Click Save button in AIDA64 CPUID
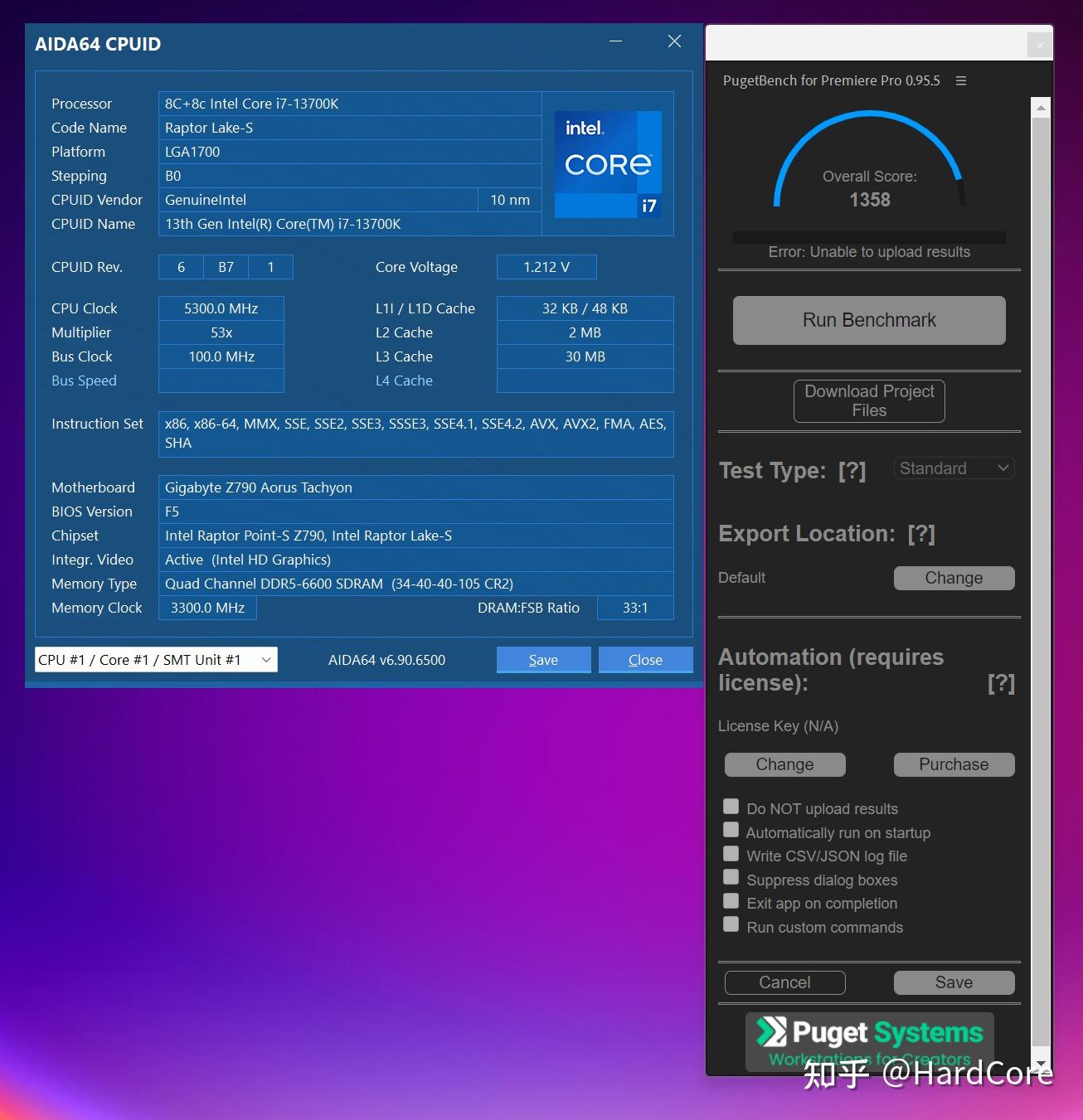 (x=543, y=660)
